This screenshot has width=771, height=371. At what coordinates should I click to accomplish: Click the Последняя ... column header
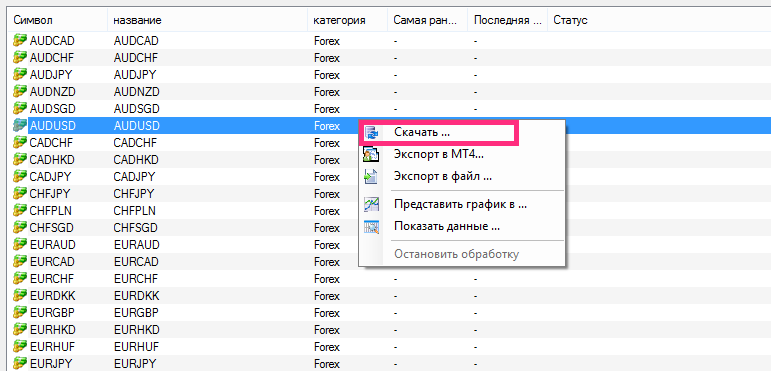click(507, 21)
